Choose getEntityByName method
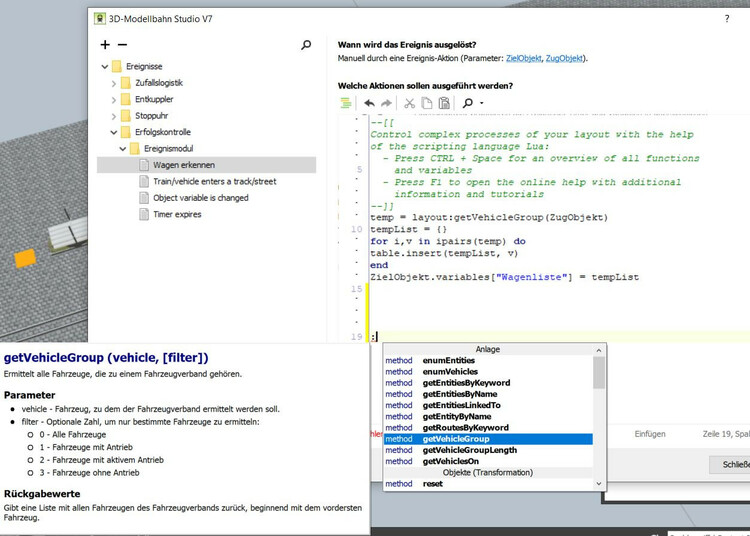The width and height of the screenshot is (750, 536). (x=488, y=416)
